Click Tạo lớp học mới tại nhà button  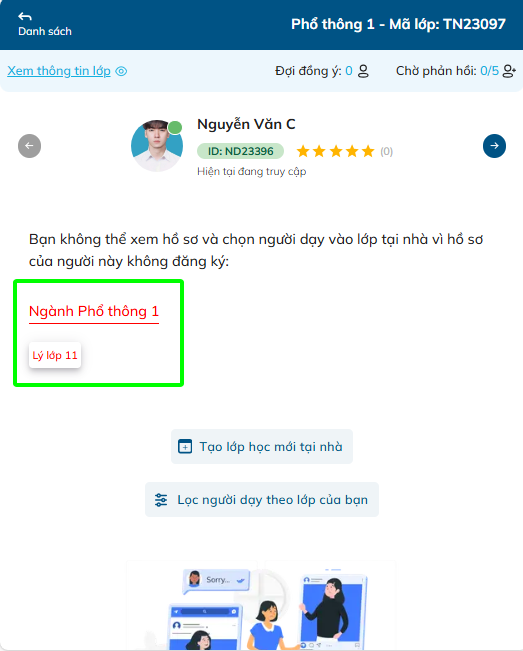point(262,447)
